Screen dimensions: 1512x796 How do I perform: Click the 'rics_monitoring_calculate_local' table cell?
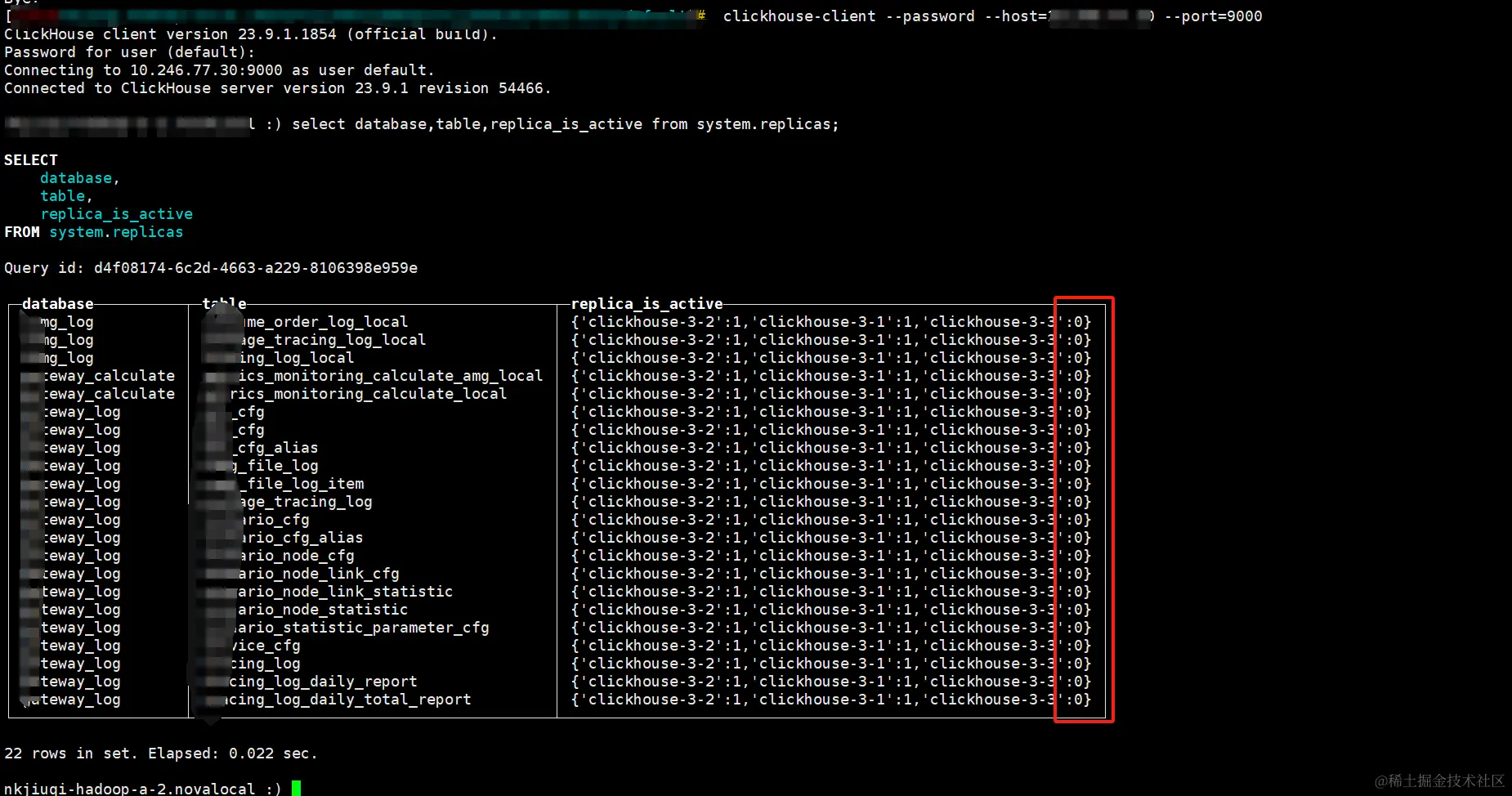click(x=368, y=394)
